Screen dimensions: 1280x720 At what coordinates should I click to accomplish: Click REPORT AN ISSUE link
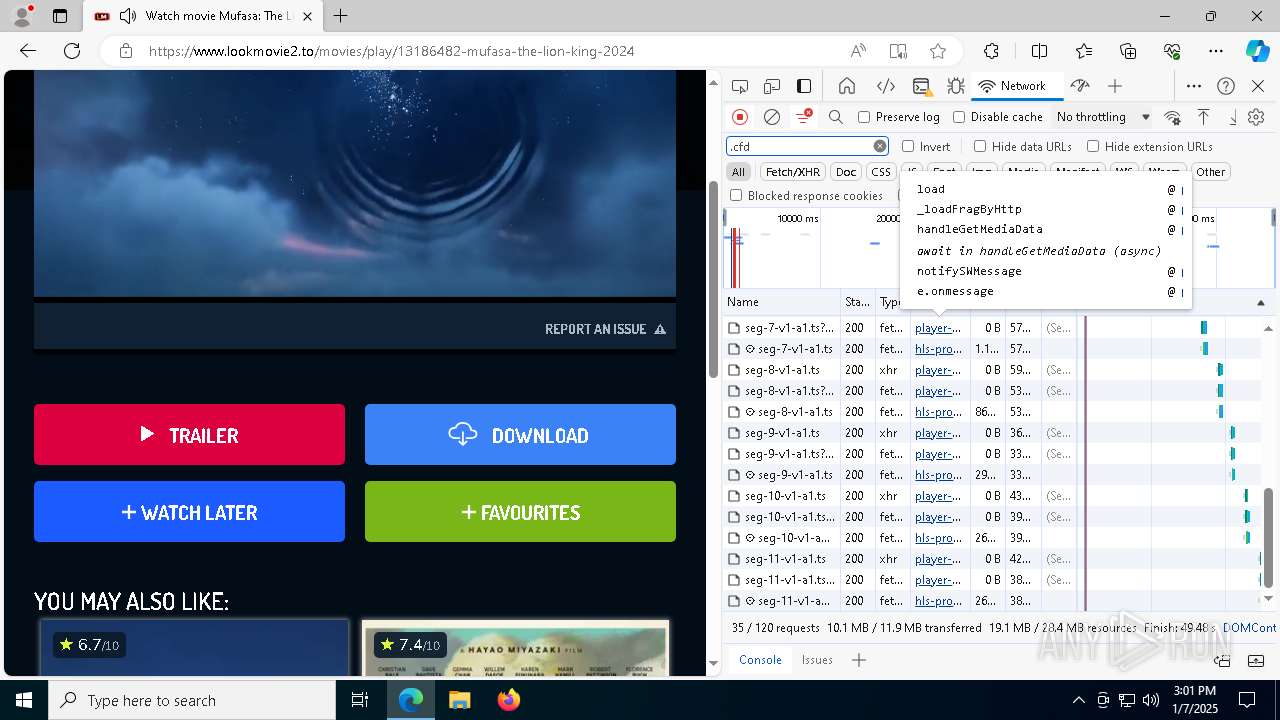(x=605, y=329)
